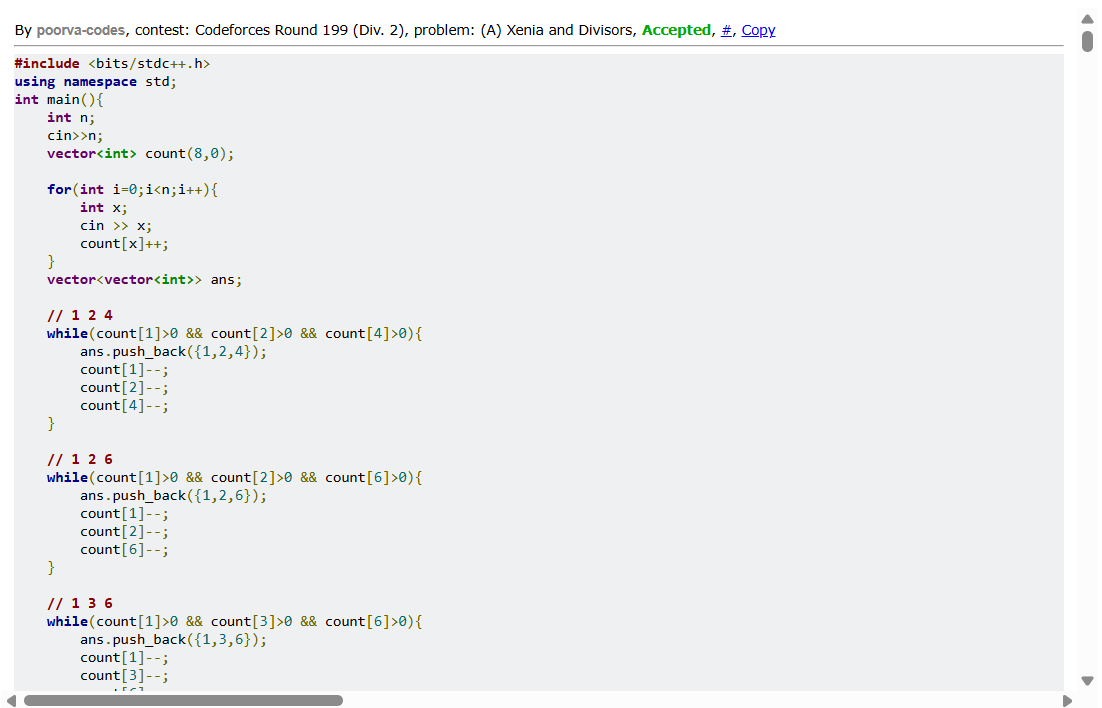Screen dimensions: 1102x708
Task: Click the int main(){ line
Action: [59, 99]
